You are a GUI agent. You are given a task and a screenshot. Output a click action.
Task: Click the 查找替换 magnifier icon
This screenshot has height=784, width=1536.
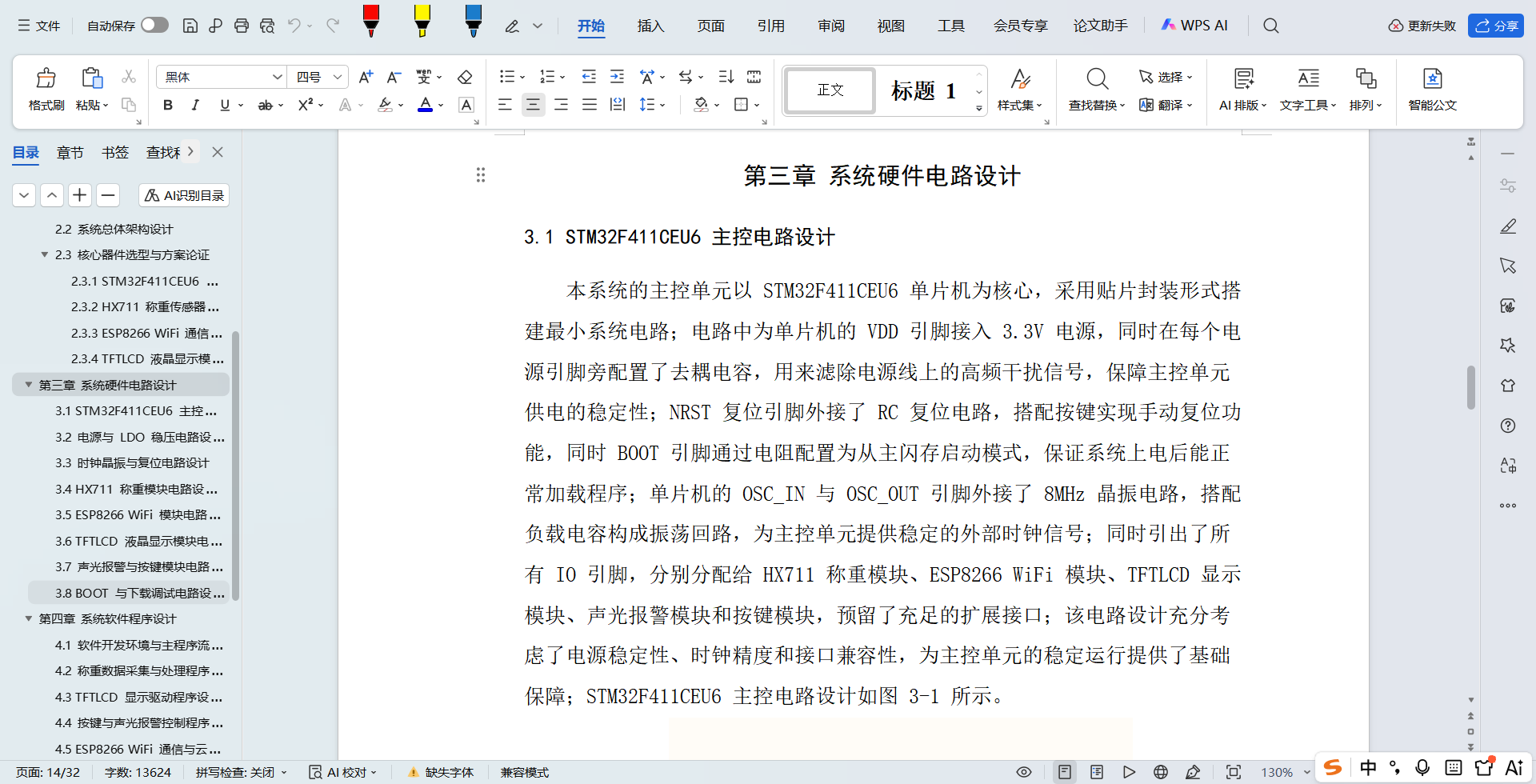(1097, 78)
